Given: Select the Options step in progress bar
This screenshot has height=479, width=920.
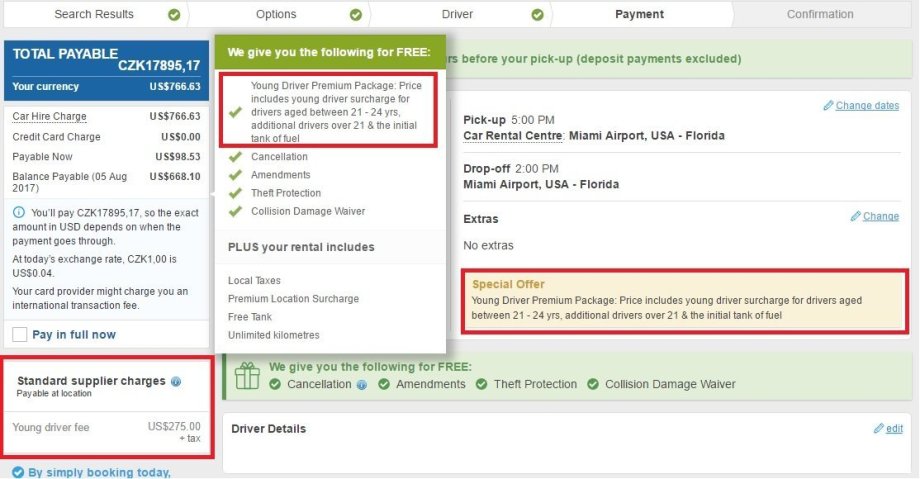Looking at the screenshot, I should point(276,15).
